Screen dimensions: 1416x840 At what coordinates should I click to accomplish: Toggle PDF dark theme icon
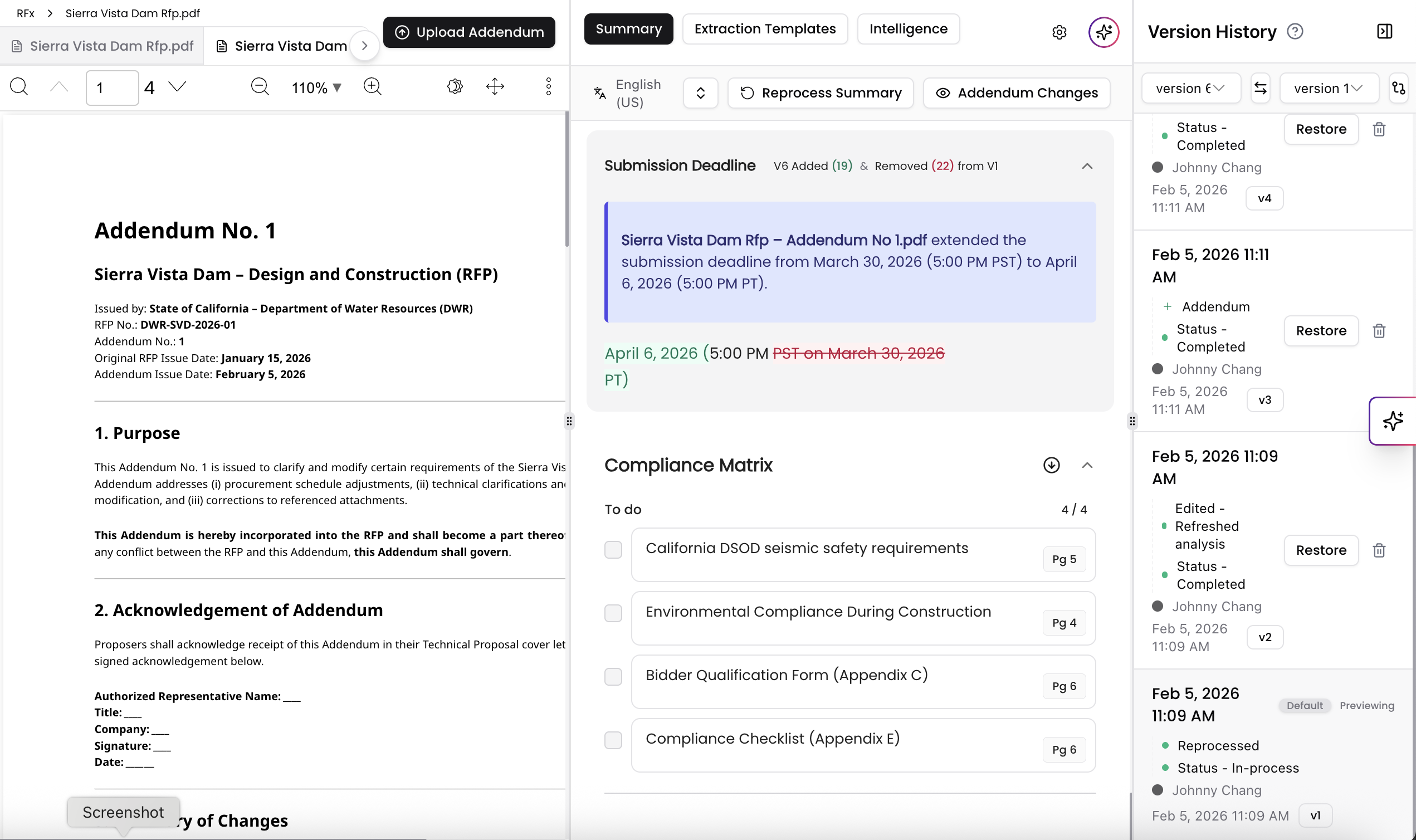click(455, 86)
